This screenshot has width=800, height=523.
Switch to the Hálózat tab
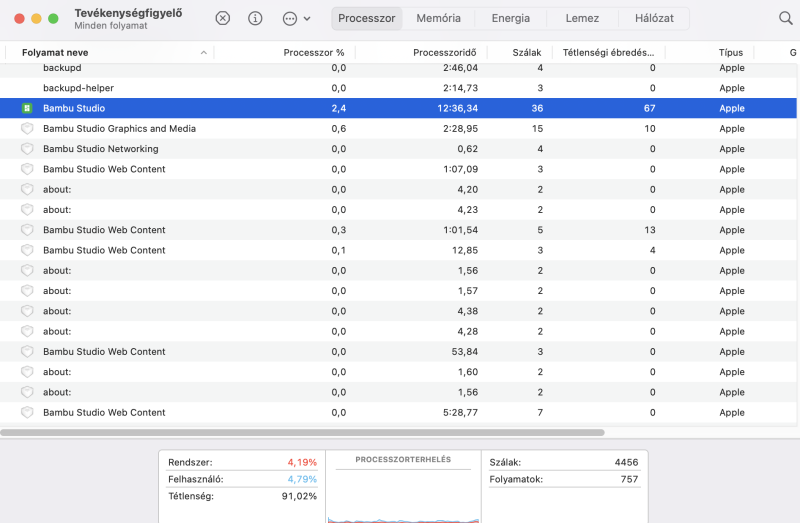click(654, 18)
